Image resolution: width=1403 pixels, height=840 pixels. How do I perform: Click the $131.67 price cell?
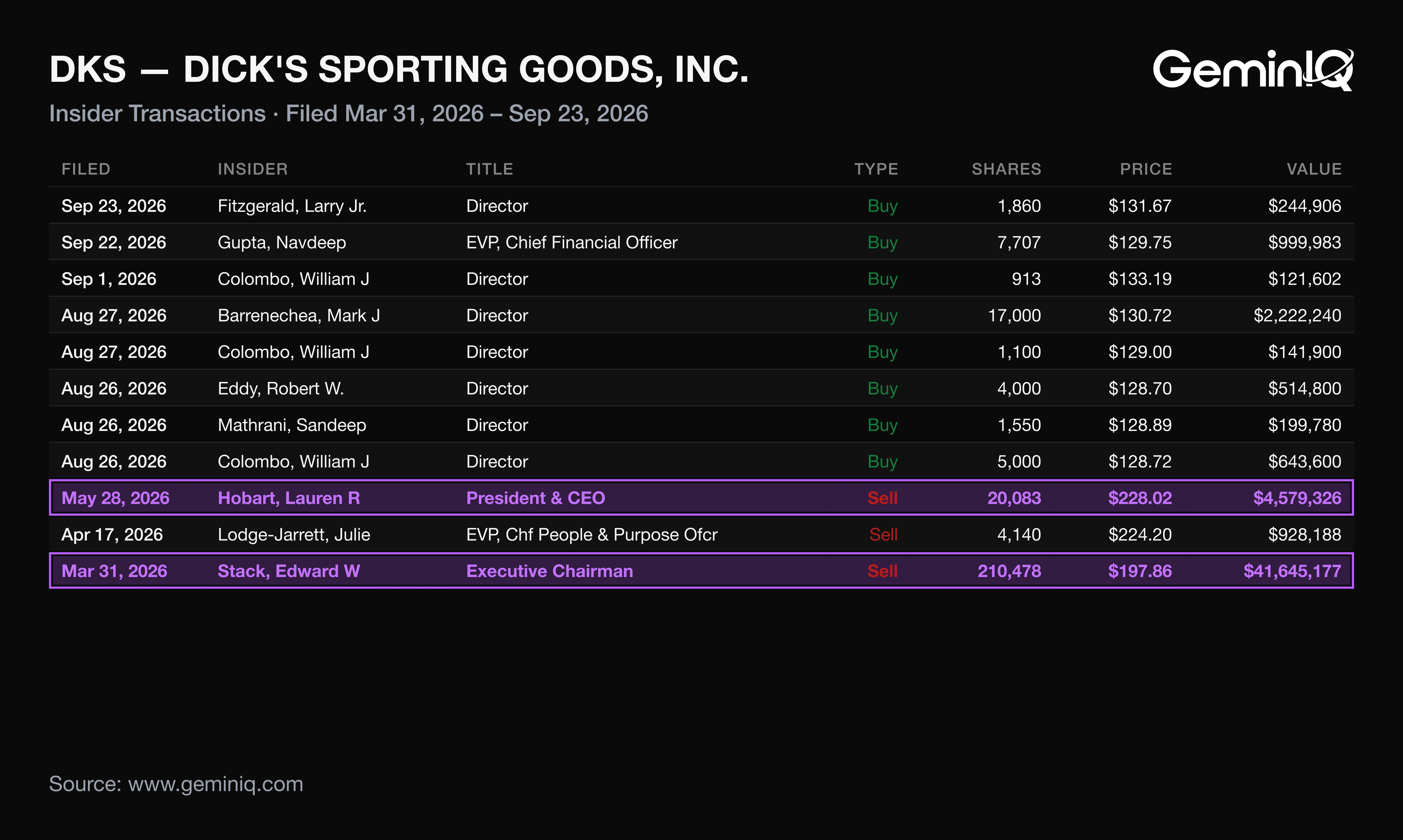click(1140, 205)
